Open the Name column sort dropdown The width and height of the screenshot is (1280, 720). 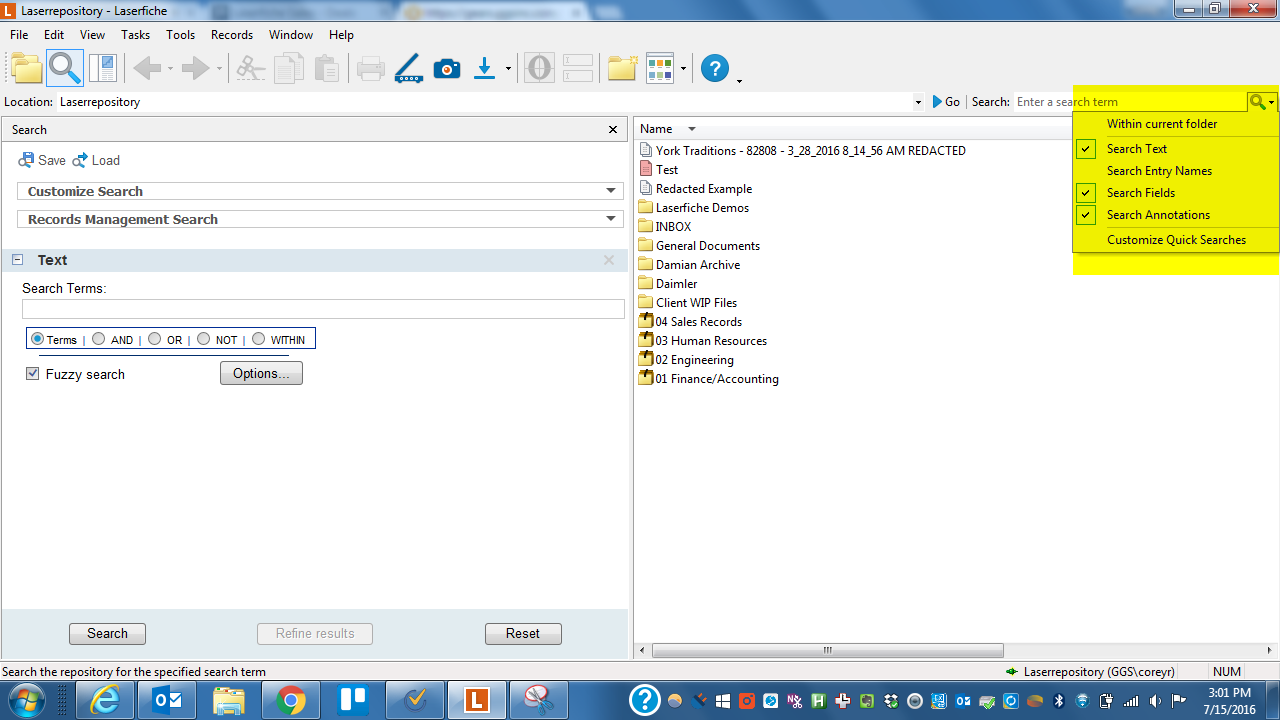click(x=691, y=129)
